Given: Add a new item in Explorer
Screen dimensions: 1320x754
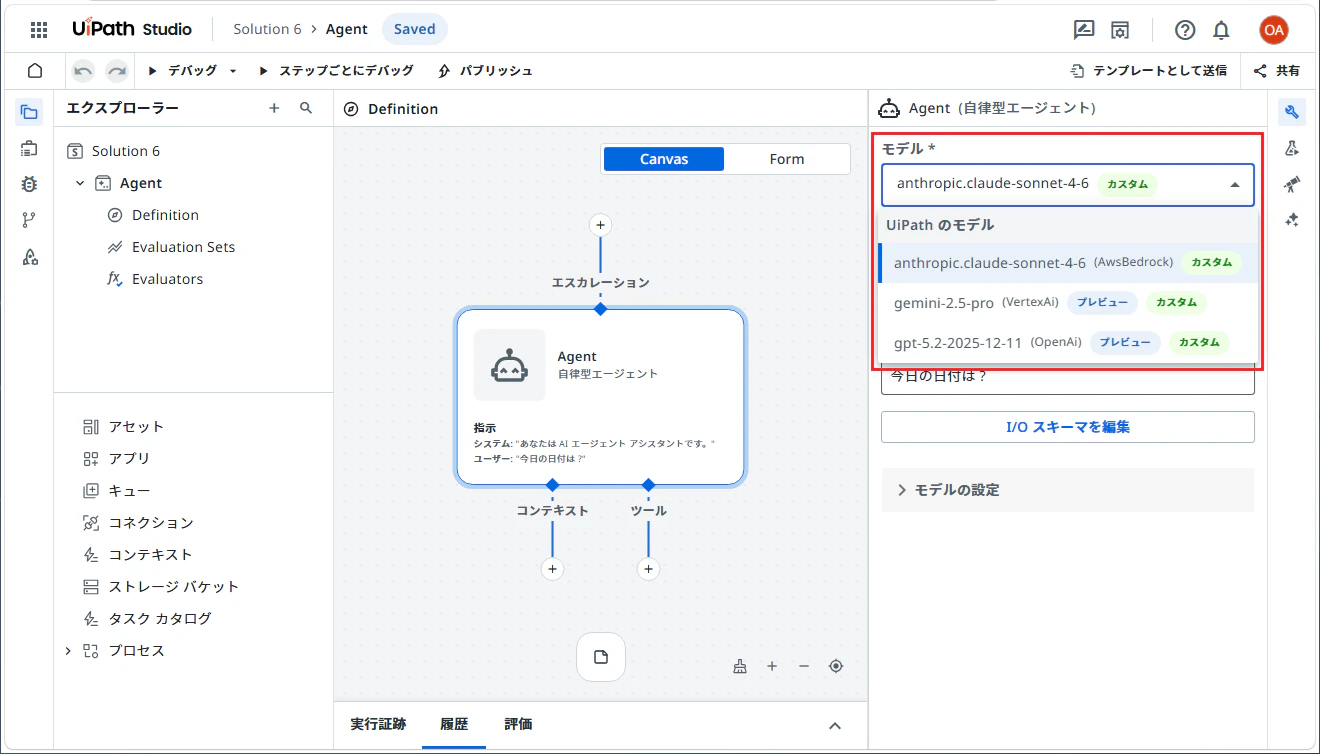Looking at the screenshot, I should click(x=274, y=108).
